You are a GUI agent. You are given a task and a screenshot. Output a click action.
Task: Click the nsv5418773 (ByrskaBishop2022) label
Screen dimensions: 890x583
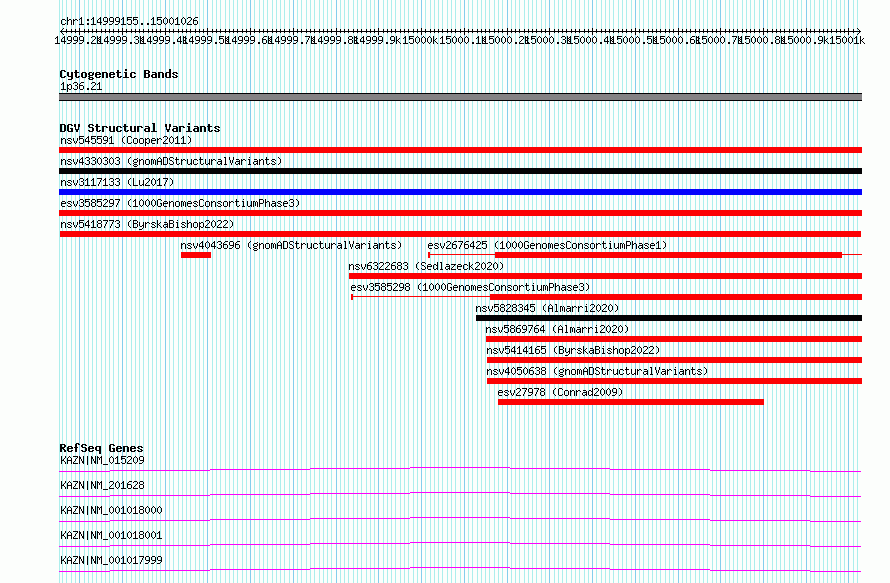[x=147, y=224]
